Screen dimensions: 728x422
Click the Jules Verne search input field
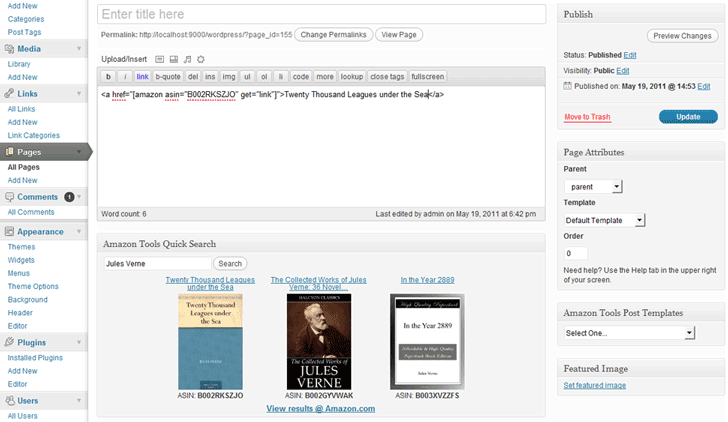[157, 264]
